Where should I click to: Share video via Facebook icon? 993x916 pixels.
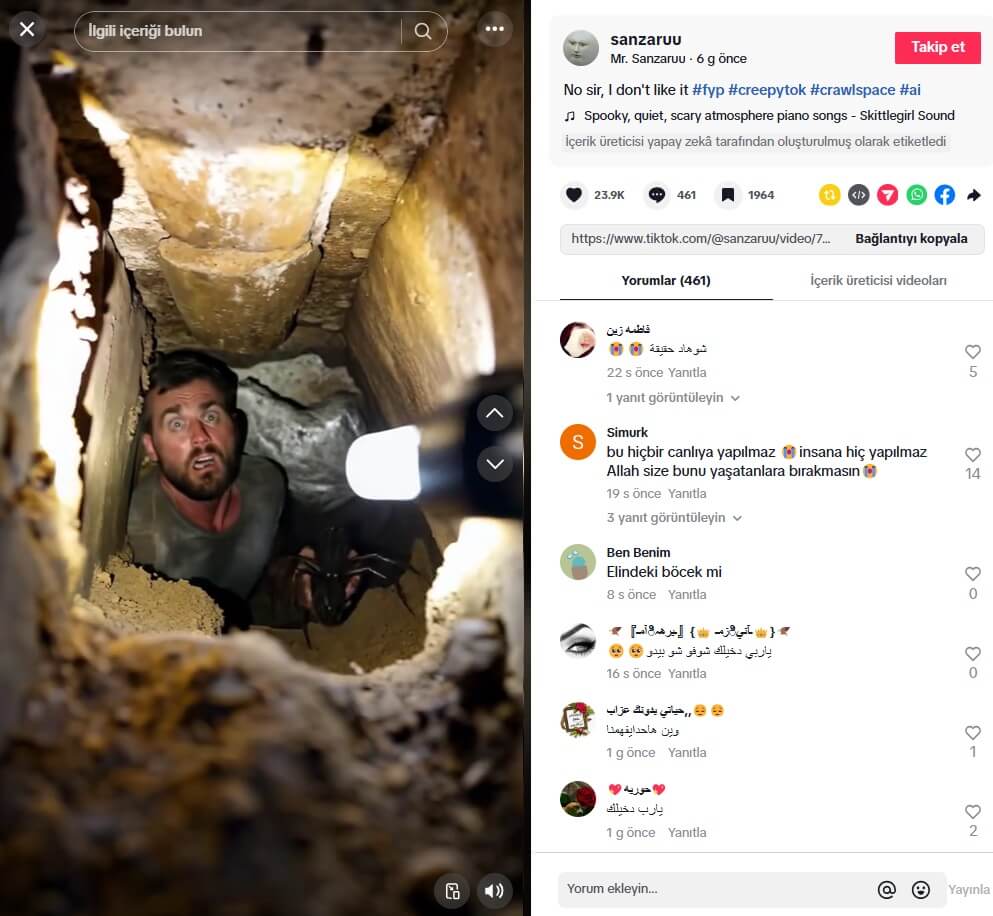tap(945, 195)
